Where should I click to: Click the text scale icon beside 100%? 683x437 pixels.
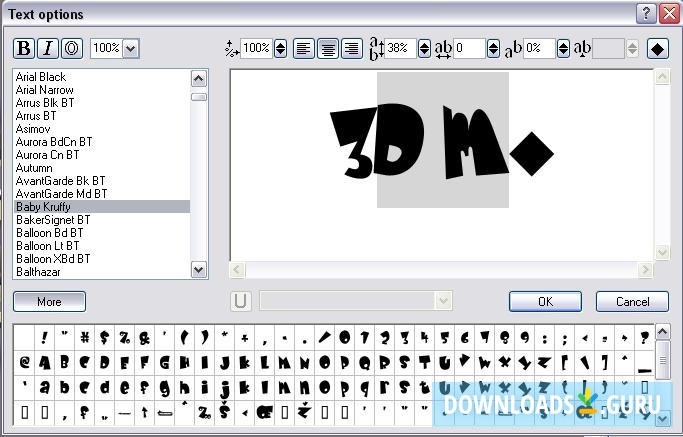[x=232, y=49]
